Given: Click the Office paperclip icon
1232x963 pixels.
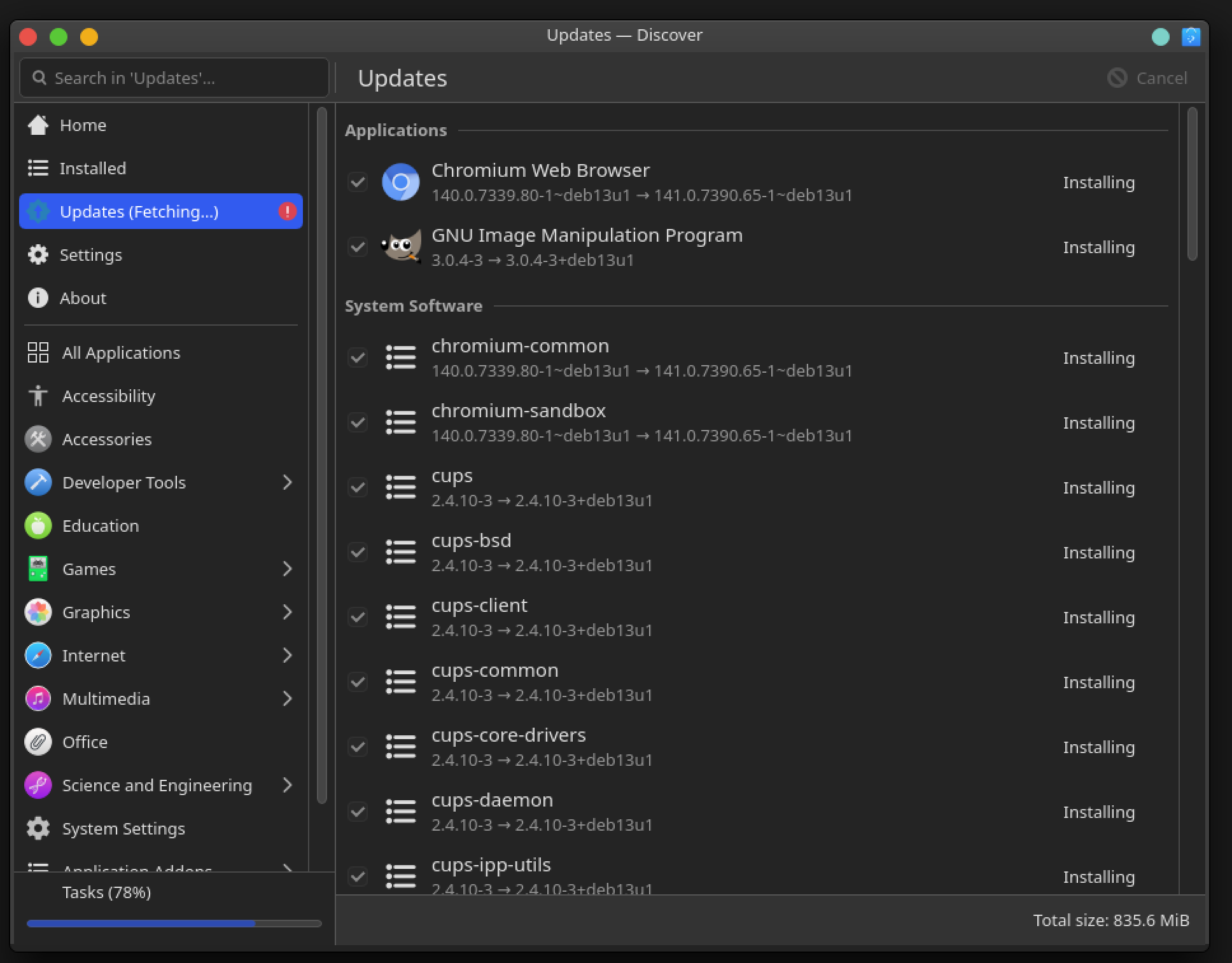Looking at the screenshot, I should click(x=38, y=742).
